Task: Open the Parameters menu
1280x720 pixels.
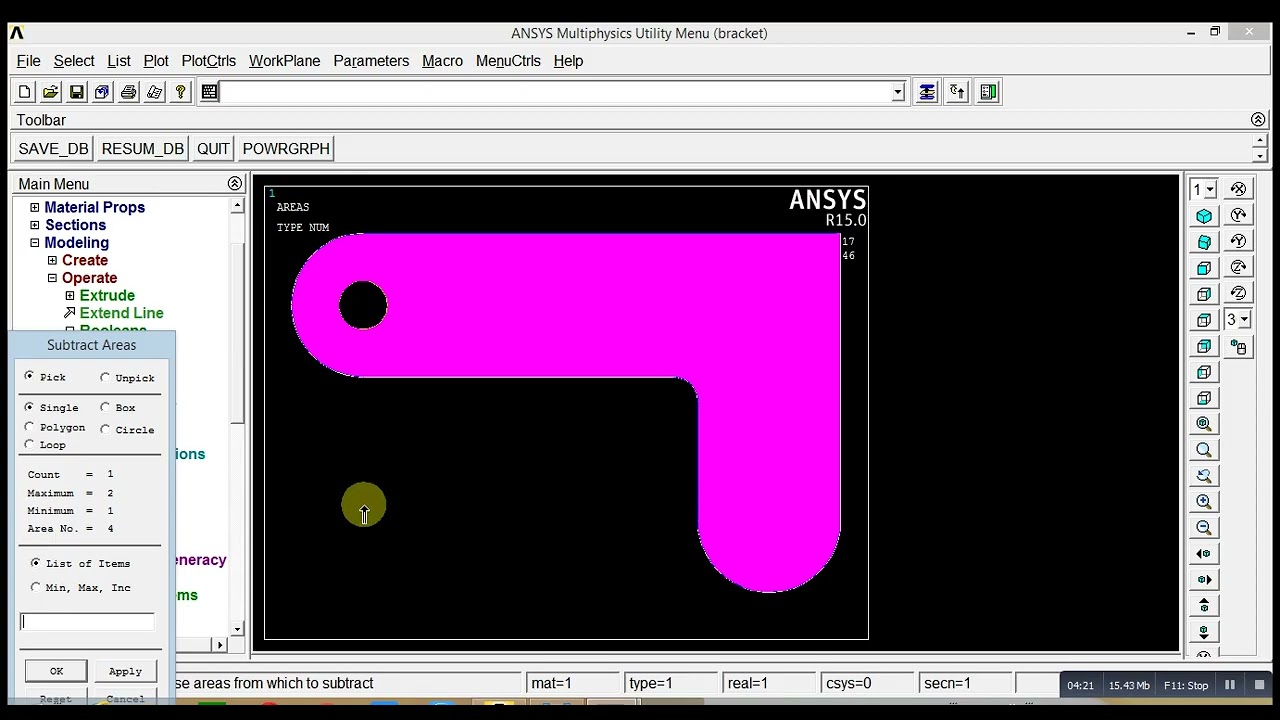Action: tap(371, 61)
